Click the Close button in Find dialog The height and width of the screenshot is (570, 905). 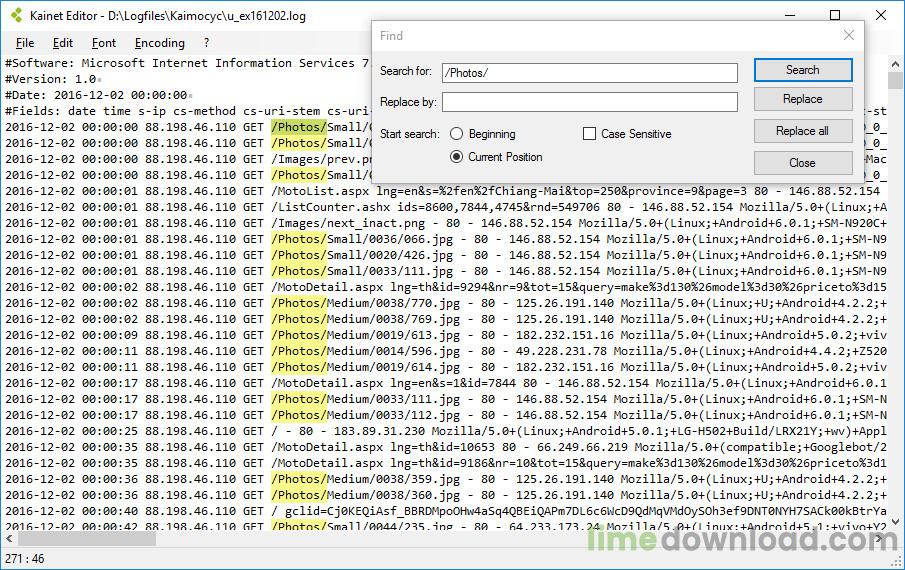click(803, 163)
